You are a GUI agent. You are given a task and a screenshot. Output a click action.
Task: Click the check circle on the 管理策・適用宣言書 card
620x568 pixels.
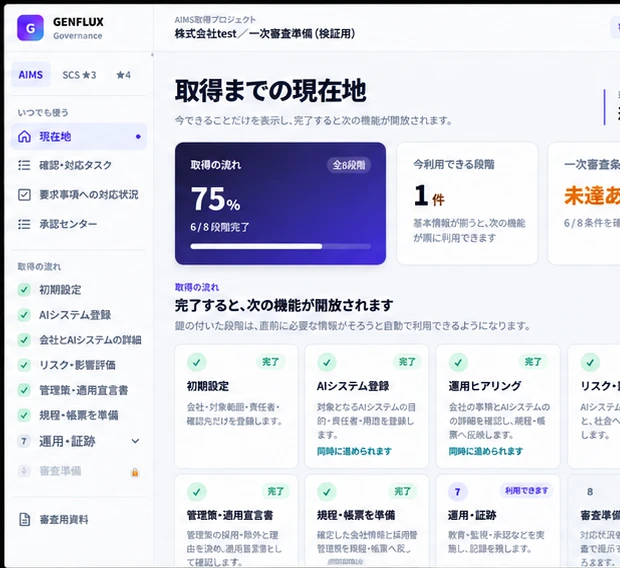tap(197, 492)
